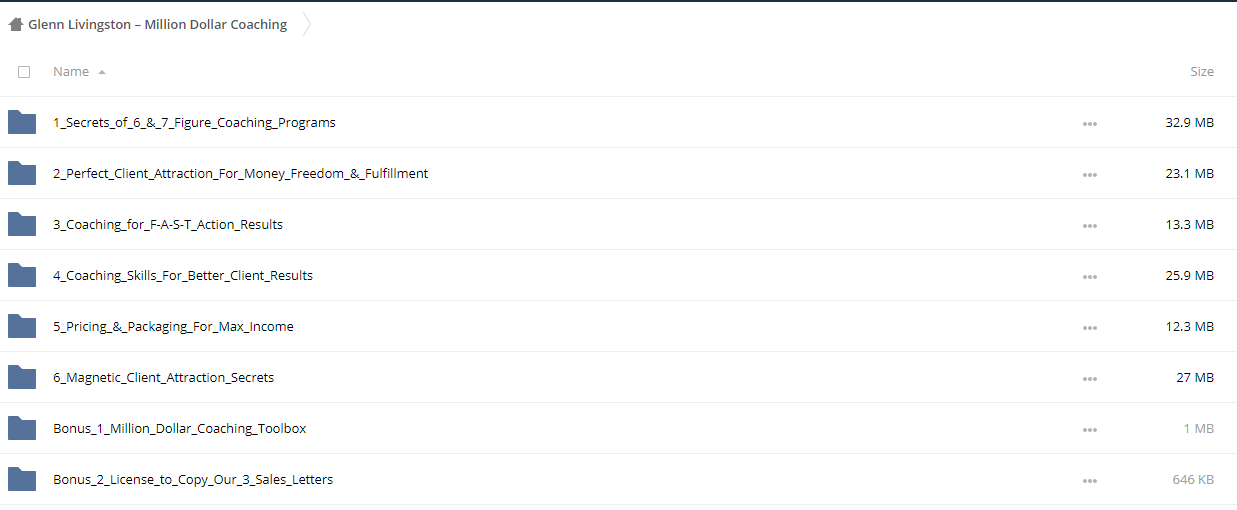Click folder icon for 4_Coaching_Skills_For_Better_Client_Results
The width and height of the screenshot is (1237, 510).
tap(22, 275)
